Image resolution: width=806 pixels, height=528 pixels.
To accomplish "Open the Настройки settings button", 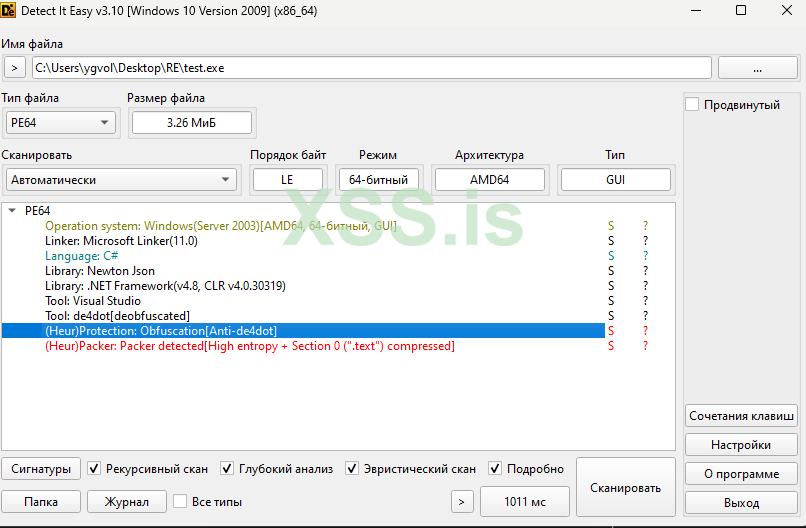I will coord(741,445).
